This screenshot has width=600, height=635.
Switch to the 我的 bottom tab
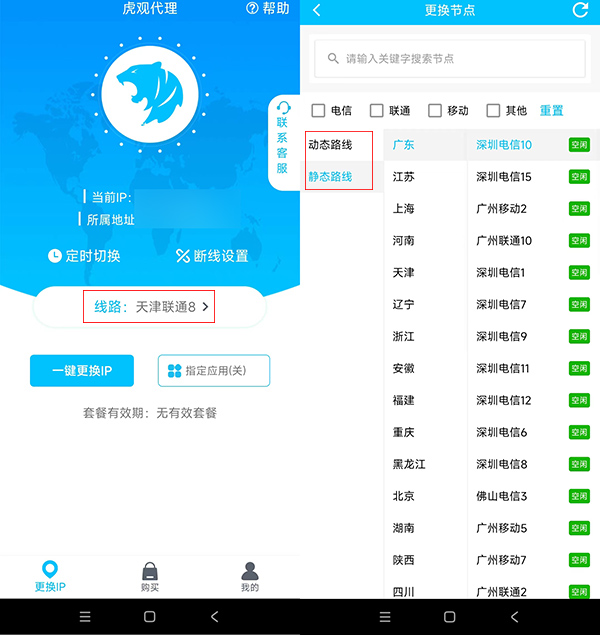click(250, 577)
